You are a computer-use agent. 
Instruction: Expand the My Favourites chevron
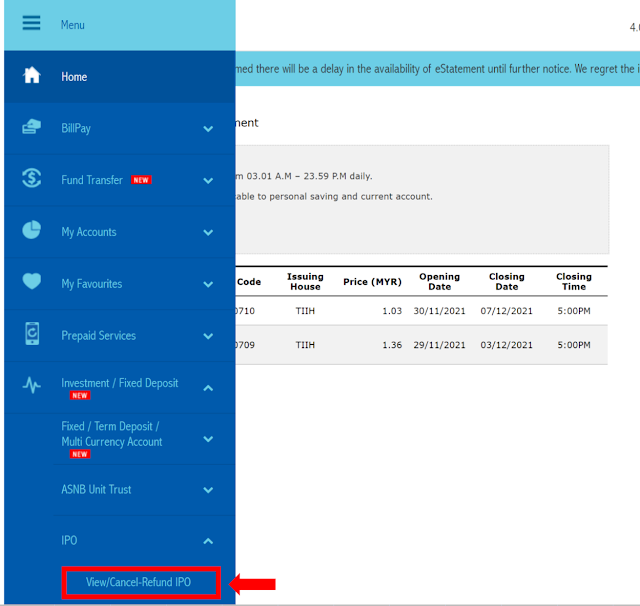tap(208, 284)
